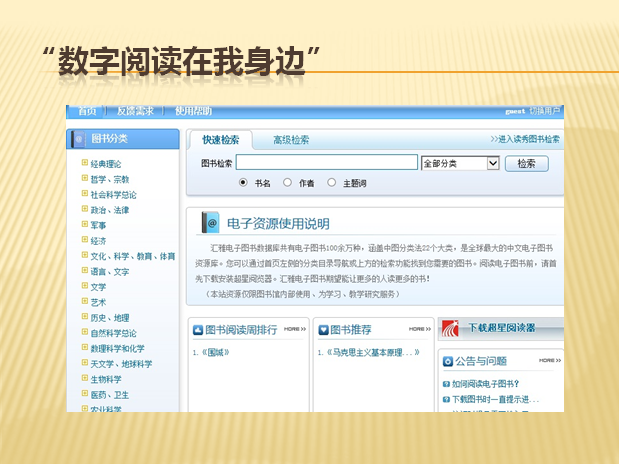
Task: Switch to the 高级检索 tab
Action: coord(291,140)
